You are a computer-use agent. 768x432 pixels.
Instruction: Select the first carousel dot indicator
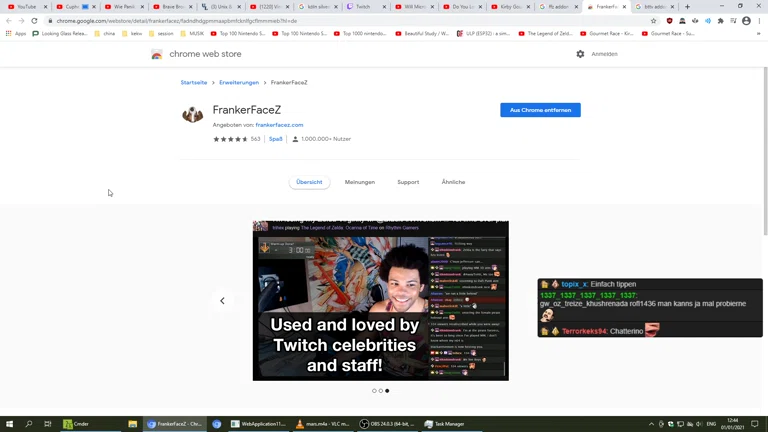pos(374,391)
